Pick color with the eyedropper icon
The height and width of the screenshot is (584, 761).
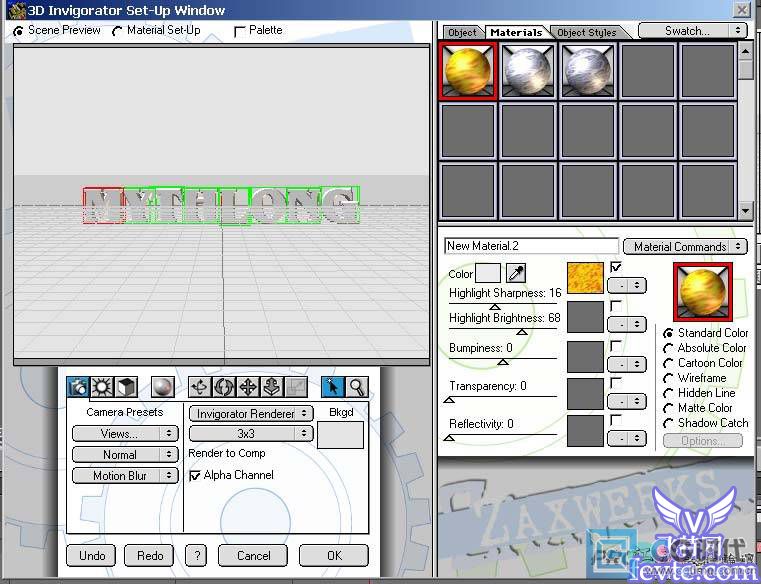[516, 273]
